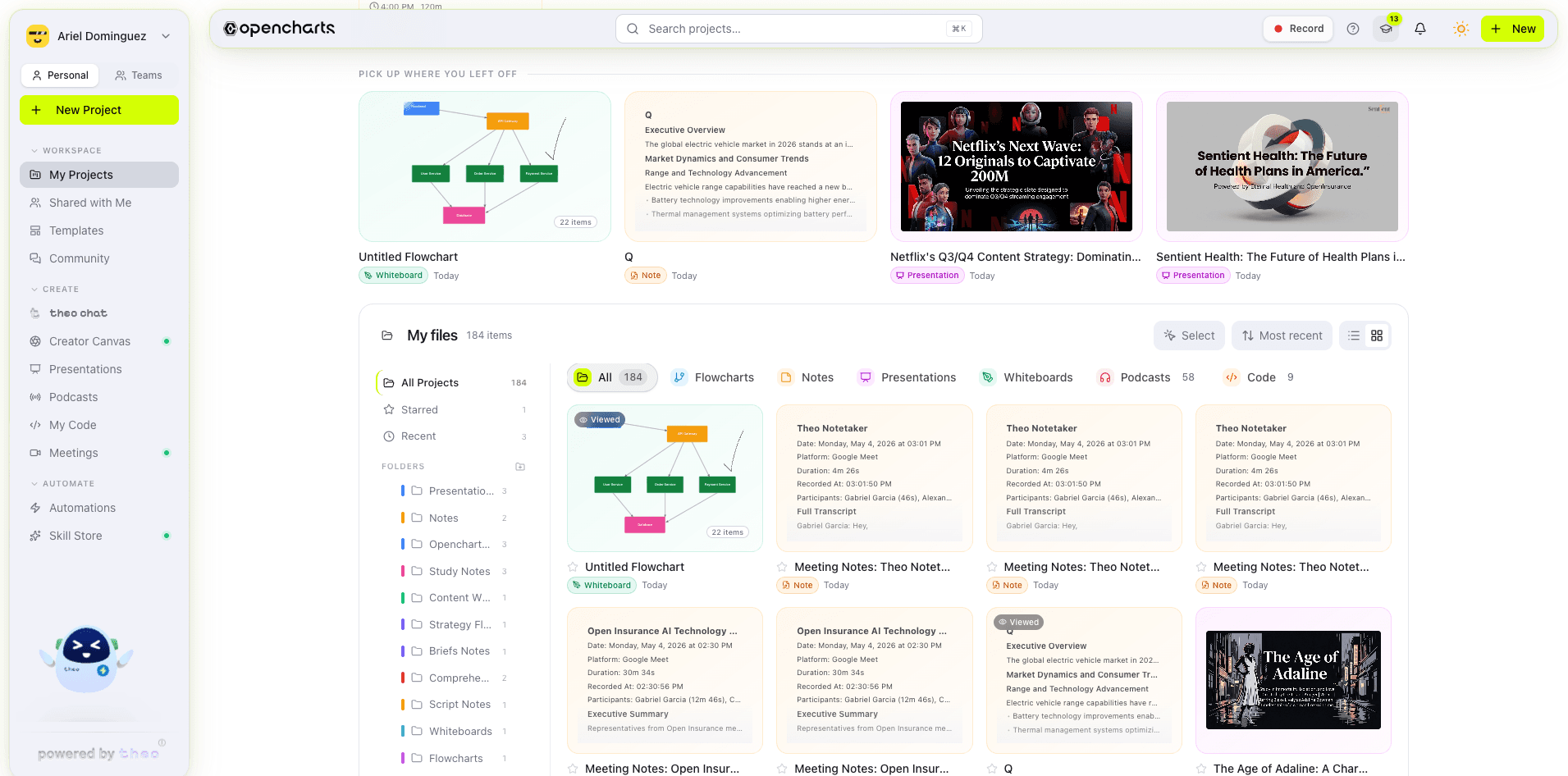Switch to the Personal workspace tab
1568x776 pixels.
[60, 75]
